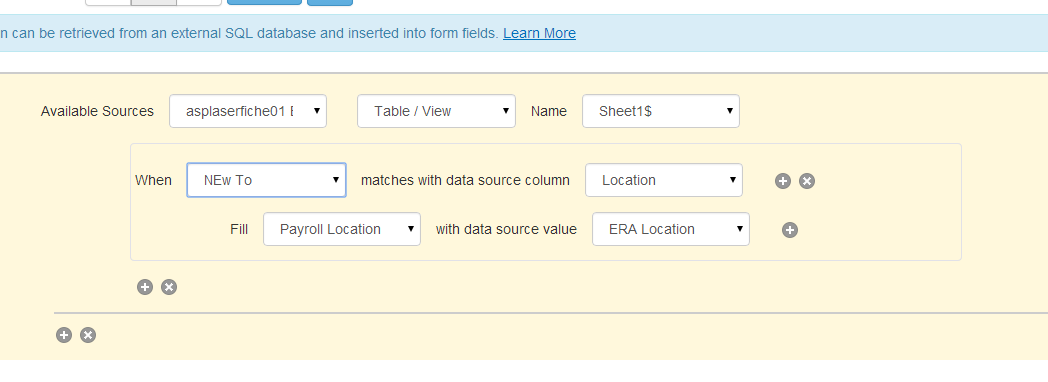This screenshot has height=382, width=1048.
Task: Open the ERA Location data source value dropdown
Action: [671, 229]
